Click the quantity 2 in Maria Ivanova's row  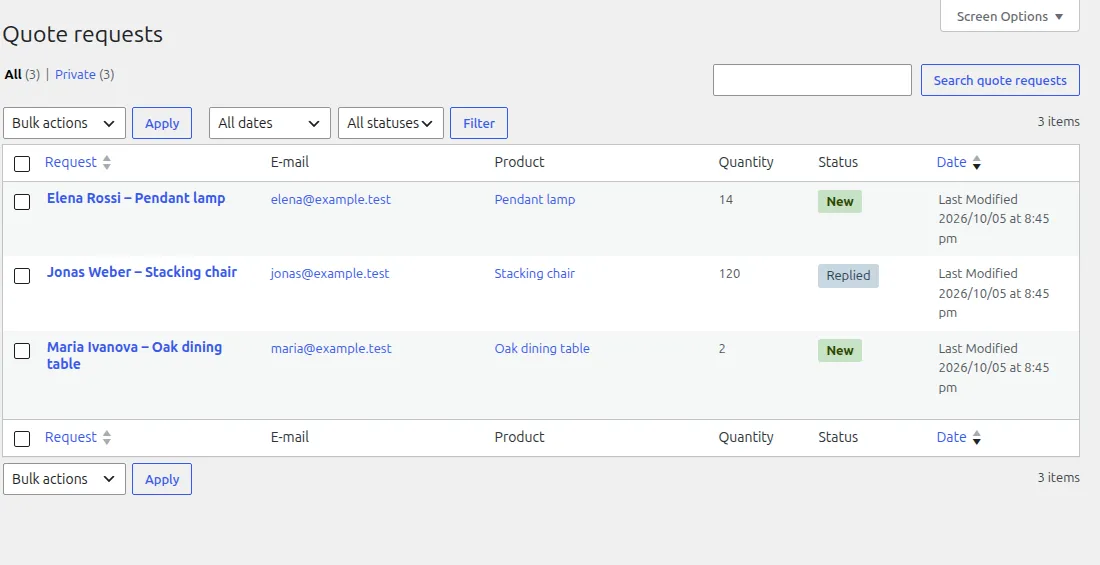tap(722, 348)
